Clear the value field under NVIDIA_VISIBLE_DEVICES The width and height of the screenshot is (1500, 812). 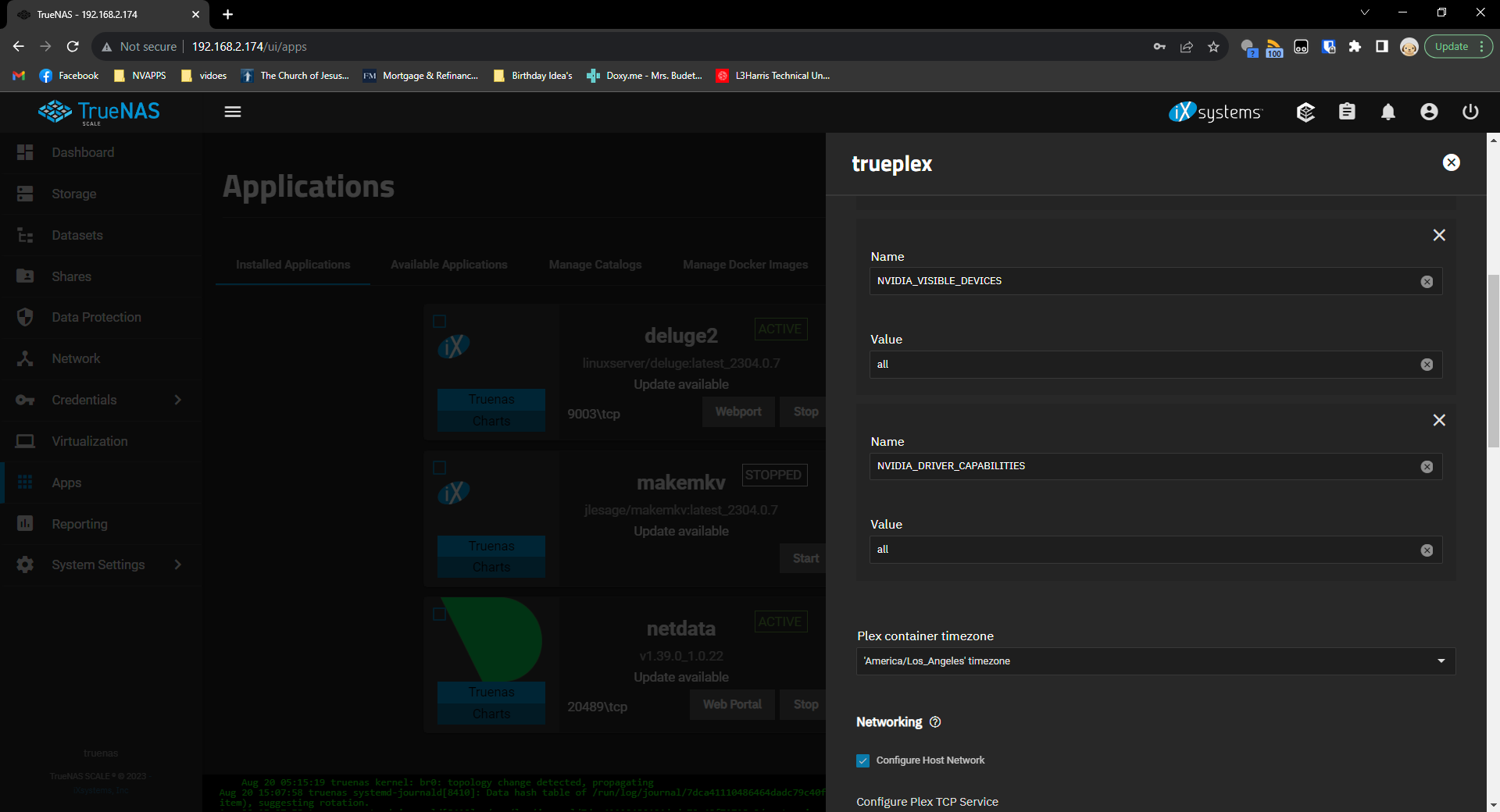(x=1427, y=365)
